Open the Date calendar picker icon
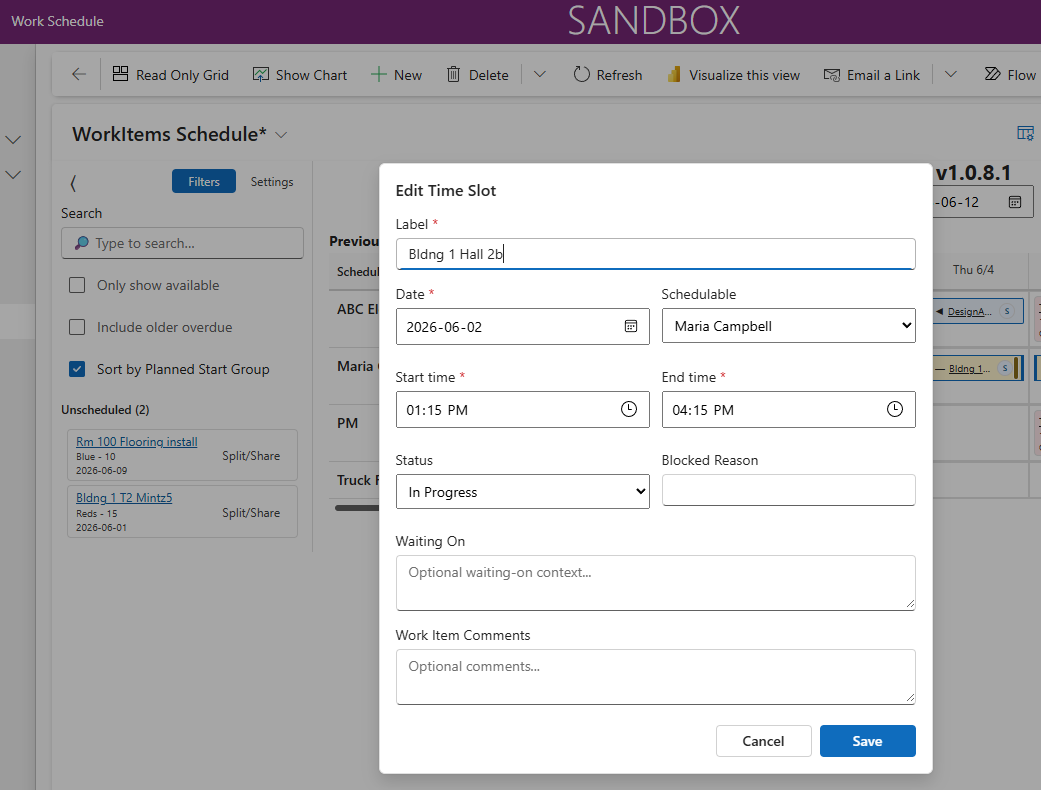Image resolution: width=1041 pixels, height=790 pixels. coord(631,326)
